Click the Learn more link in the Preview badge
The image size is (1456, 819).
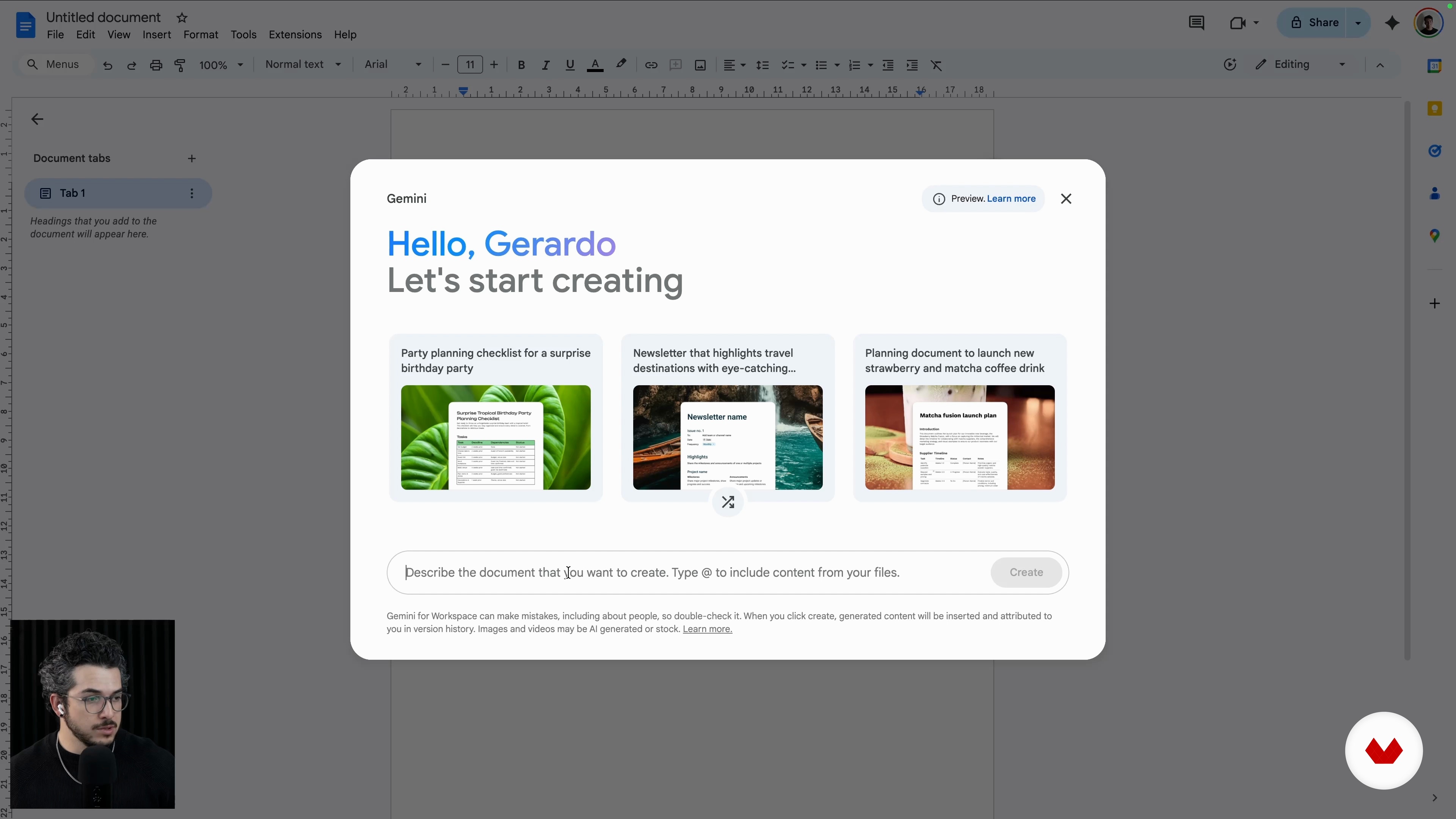point(1011,199)
